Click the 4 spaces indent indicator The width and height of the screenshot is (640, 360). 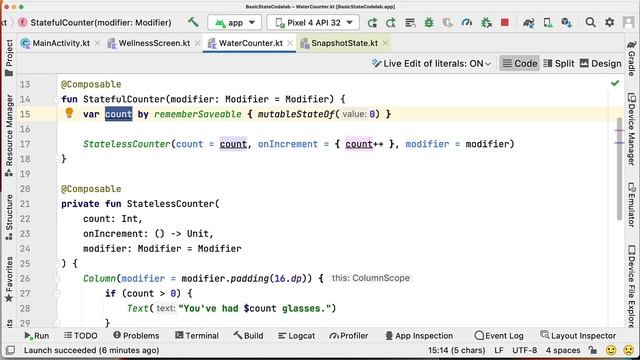tap(563, 350)
